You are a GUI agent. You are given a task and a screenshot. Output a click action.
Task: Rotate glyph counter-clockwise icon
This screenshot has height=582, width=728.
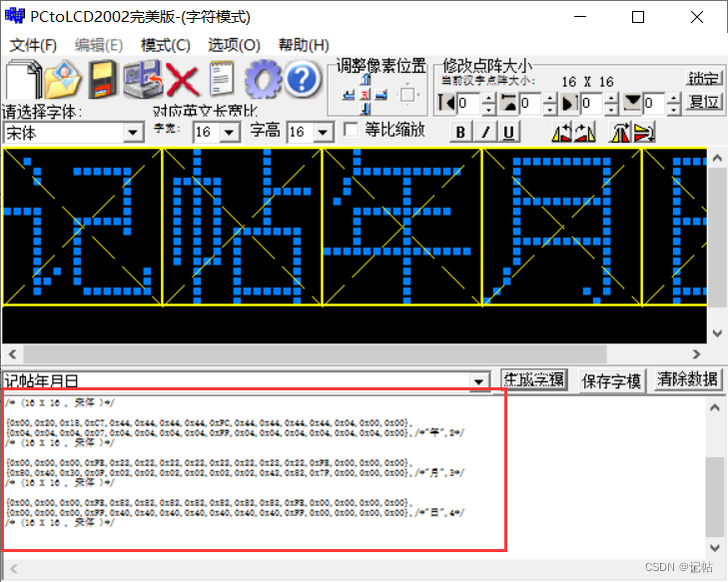point(561,133)
